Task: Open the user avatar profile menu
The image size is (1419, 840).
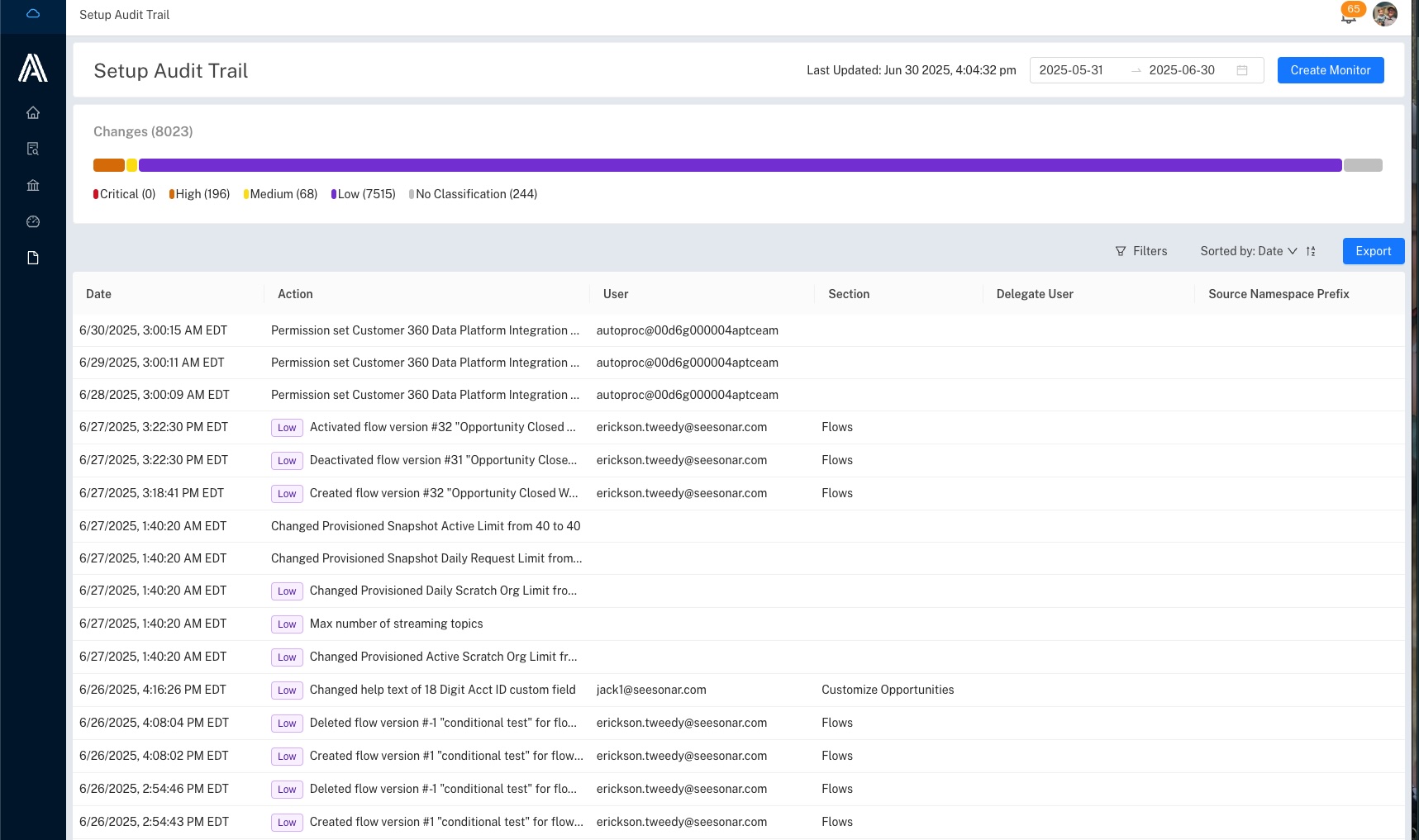Action: (1385, 14)
